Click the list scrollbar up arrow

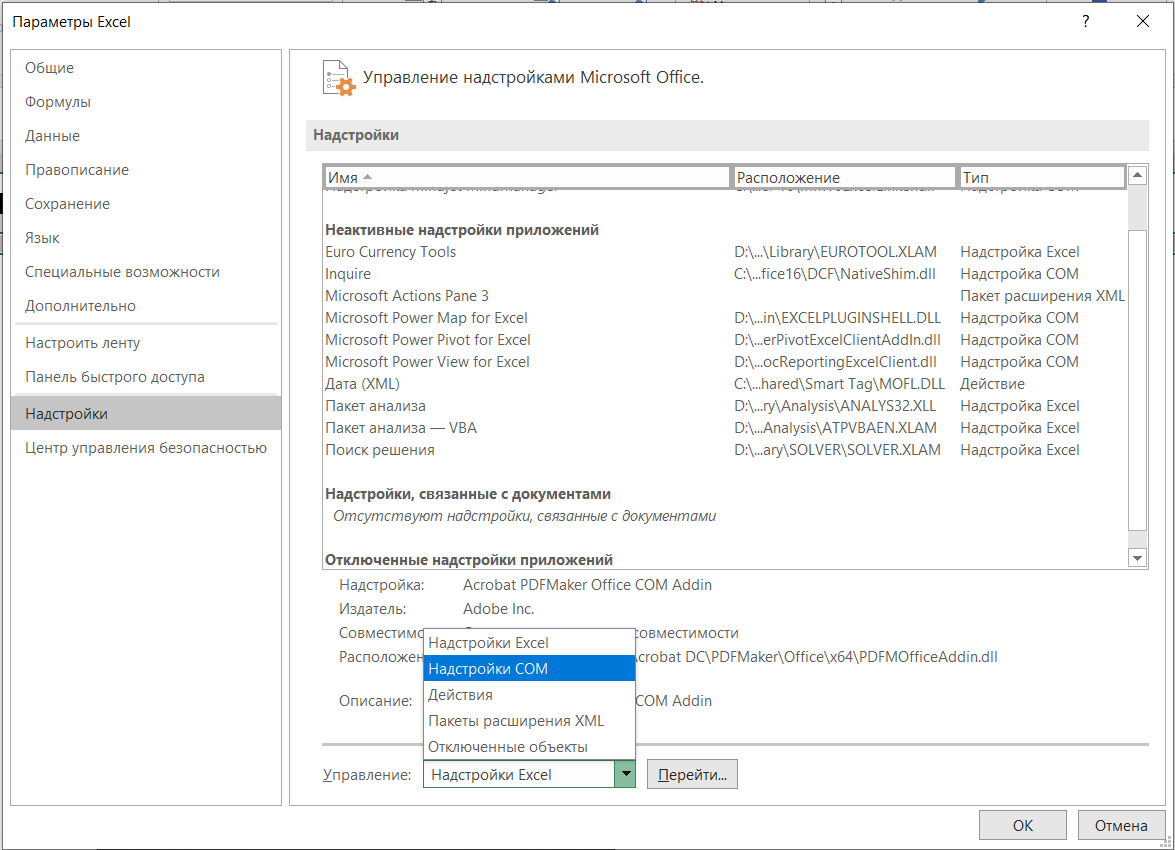[1138, 175]
